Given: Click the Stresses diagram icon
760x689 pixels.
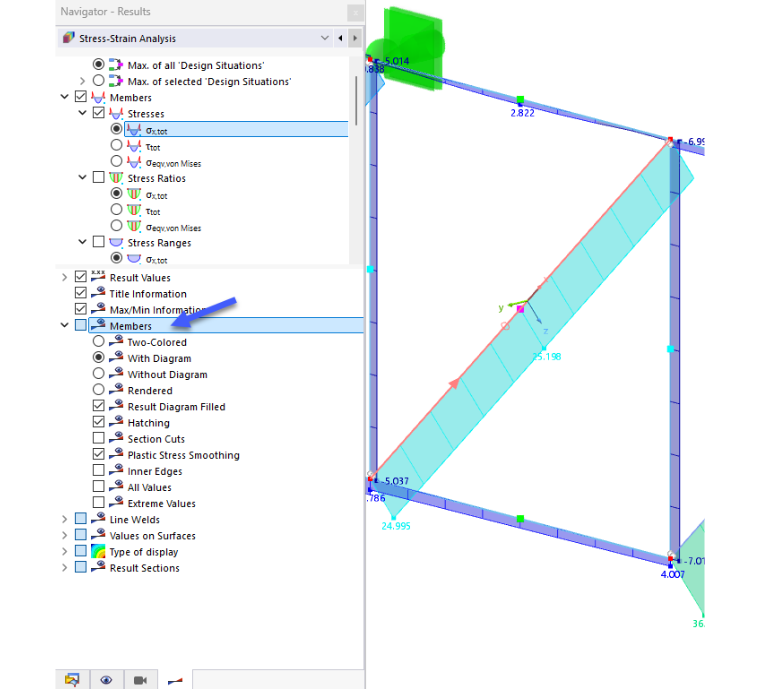Looking at the screenshot, I should click(x=116, y=113).
